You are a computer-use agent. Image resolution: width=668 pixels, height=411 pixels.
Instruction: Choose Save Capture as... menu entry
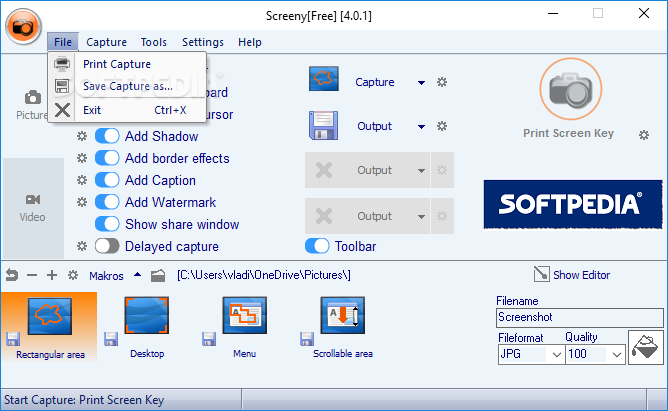coord(127,86)
